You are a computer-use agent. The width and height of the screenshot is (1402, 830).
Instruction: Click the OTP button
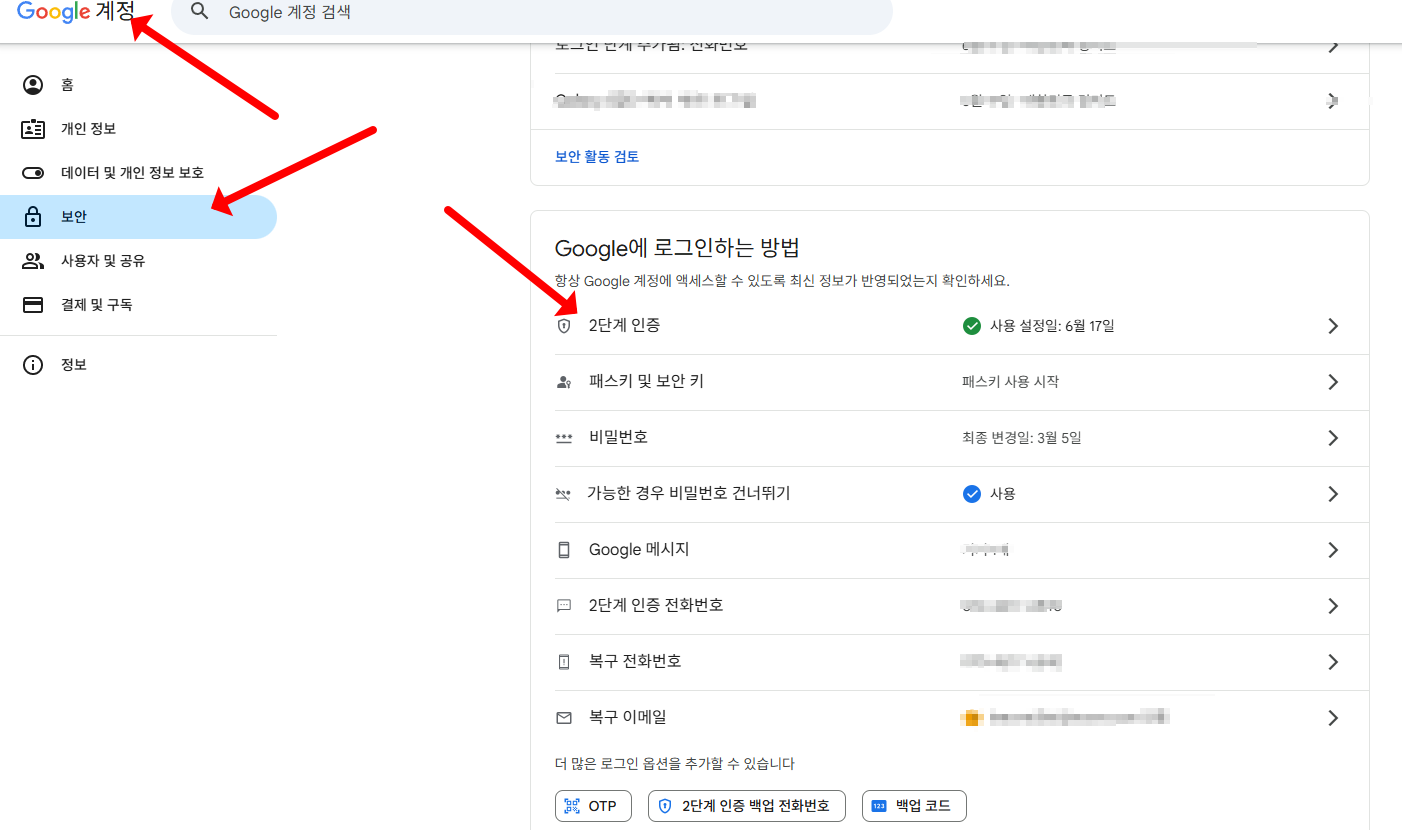[x=593, y=806]
